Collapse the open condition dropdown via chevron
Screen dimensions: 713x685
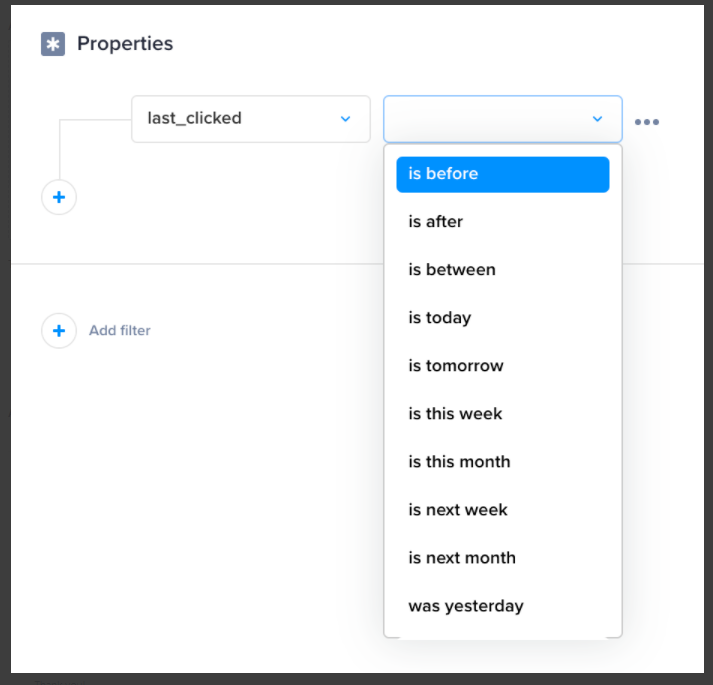[x=597, y=119]
